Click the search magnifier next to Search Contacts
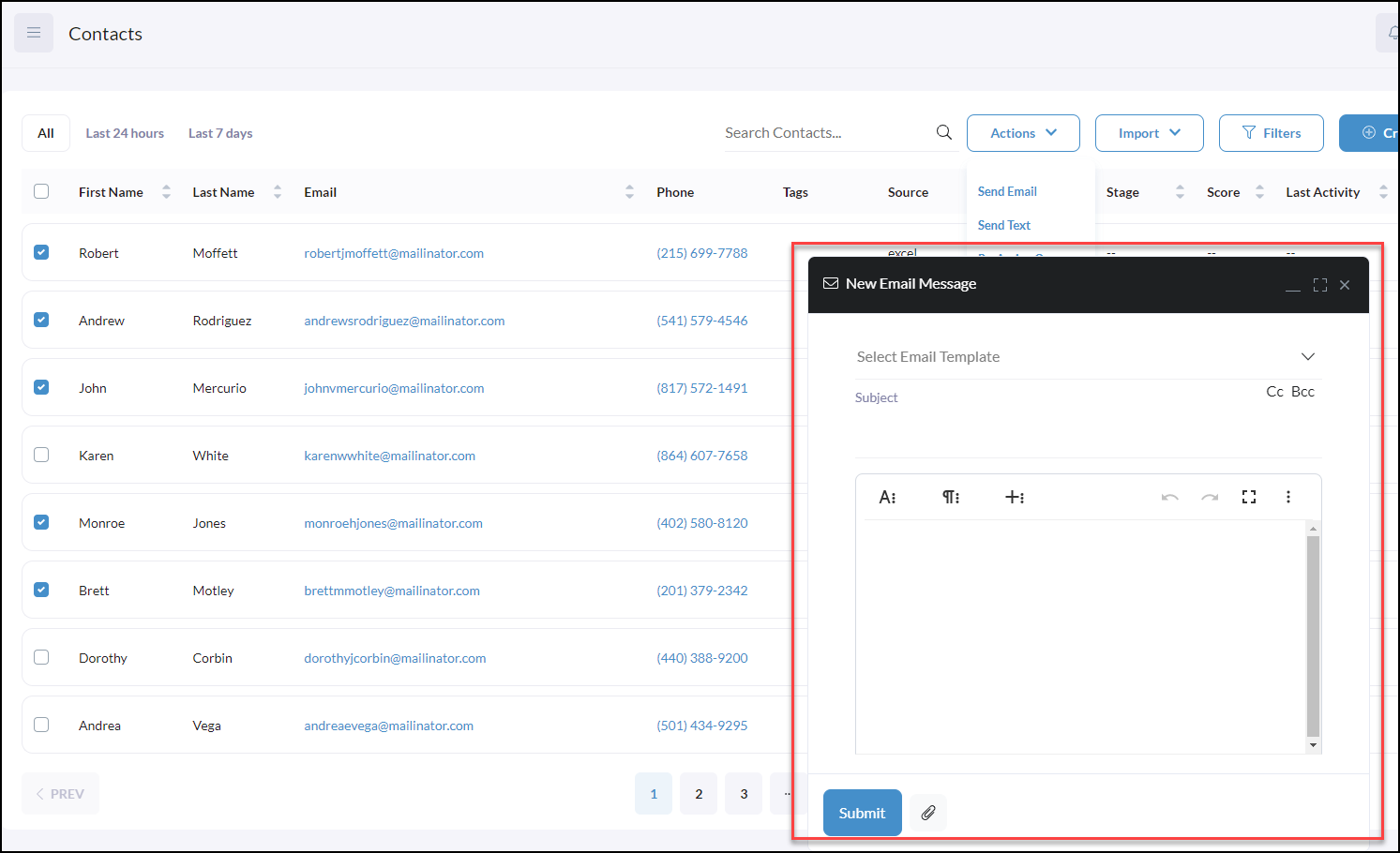Image resolution: width=1400 pixels, height=853 pixels. pos(943,132)
